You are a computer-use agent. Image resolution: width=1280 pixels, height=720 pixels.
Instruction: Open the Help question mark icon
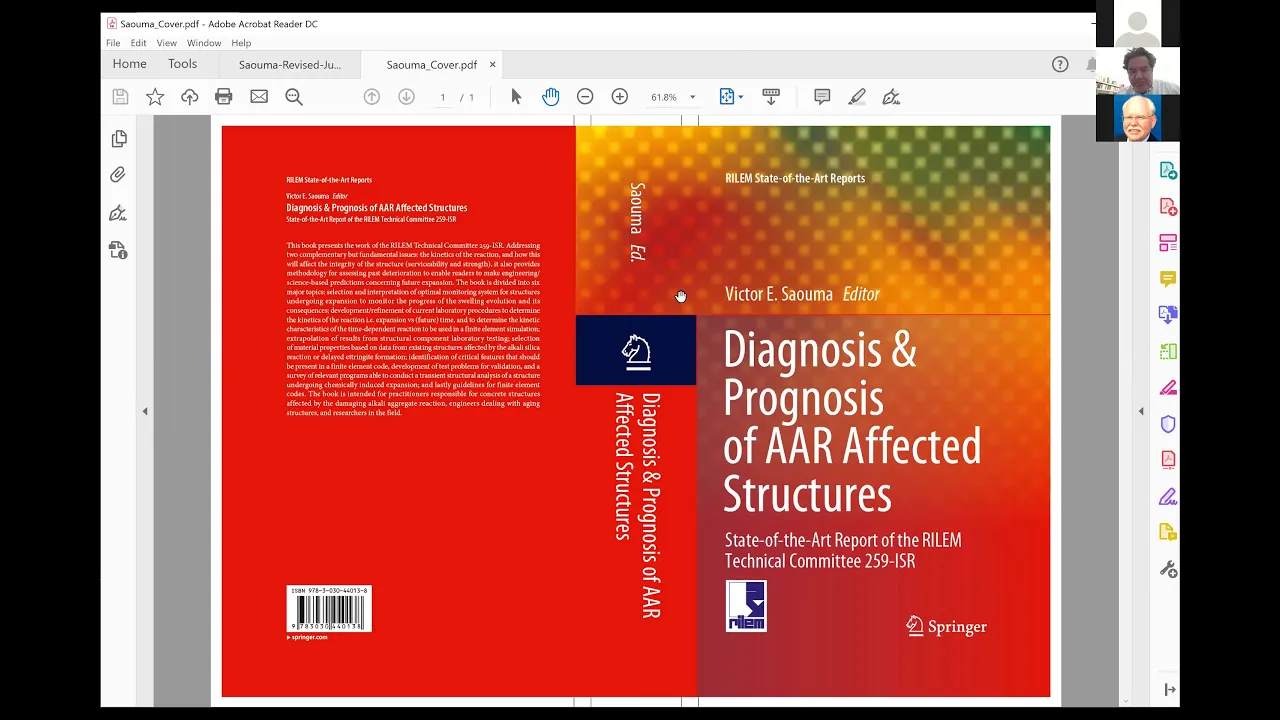pos(1060,64)
